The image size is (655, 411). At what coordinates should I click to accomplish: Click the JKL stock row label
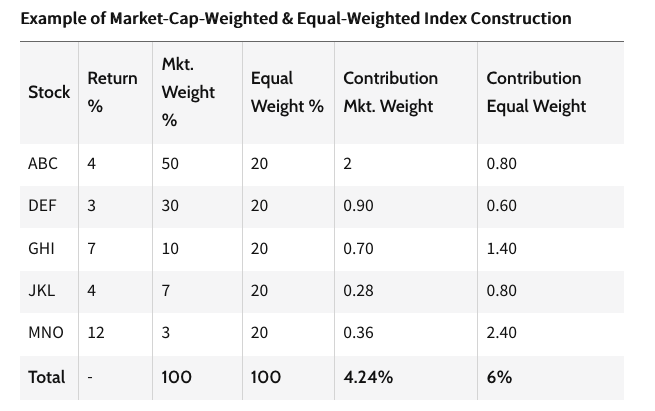41,291
